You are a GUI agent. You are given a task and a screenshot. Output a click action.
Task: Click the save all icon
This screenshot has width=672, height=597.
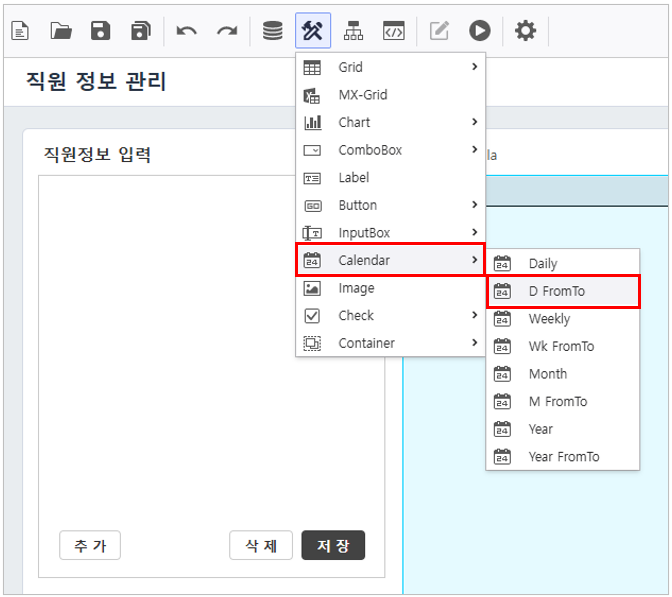[x=141, y=31]
